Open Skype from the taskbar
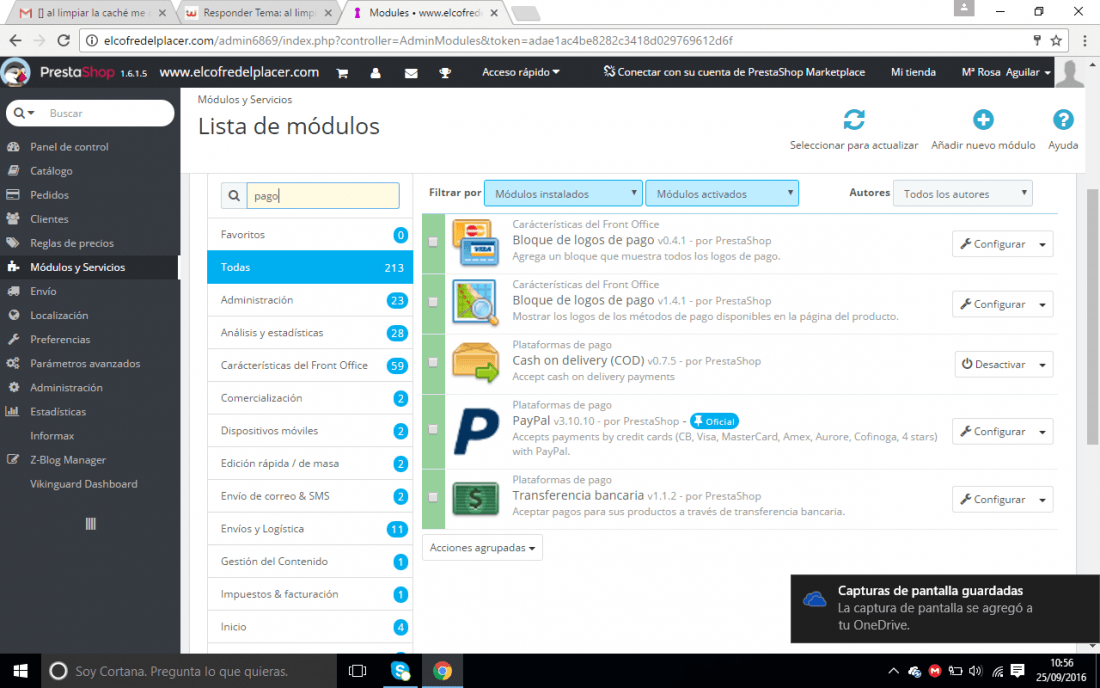 [400, 671]
